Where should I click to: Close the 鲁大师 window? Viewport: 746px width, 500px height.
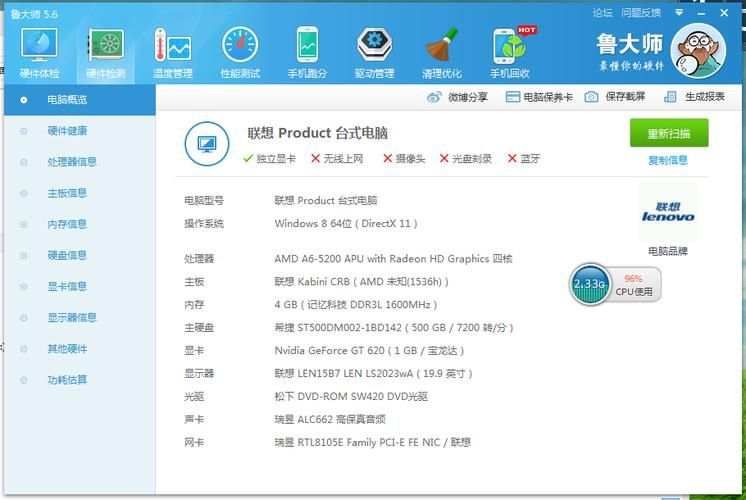[724, 13]
